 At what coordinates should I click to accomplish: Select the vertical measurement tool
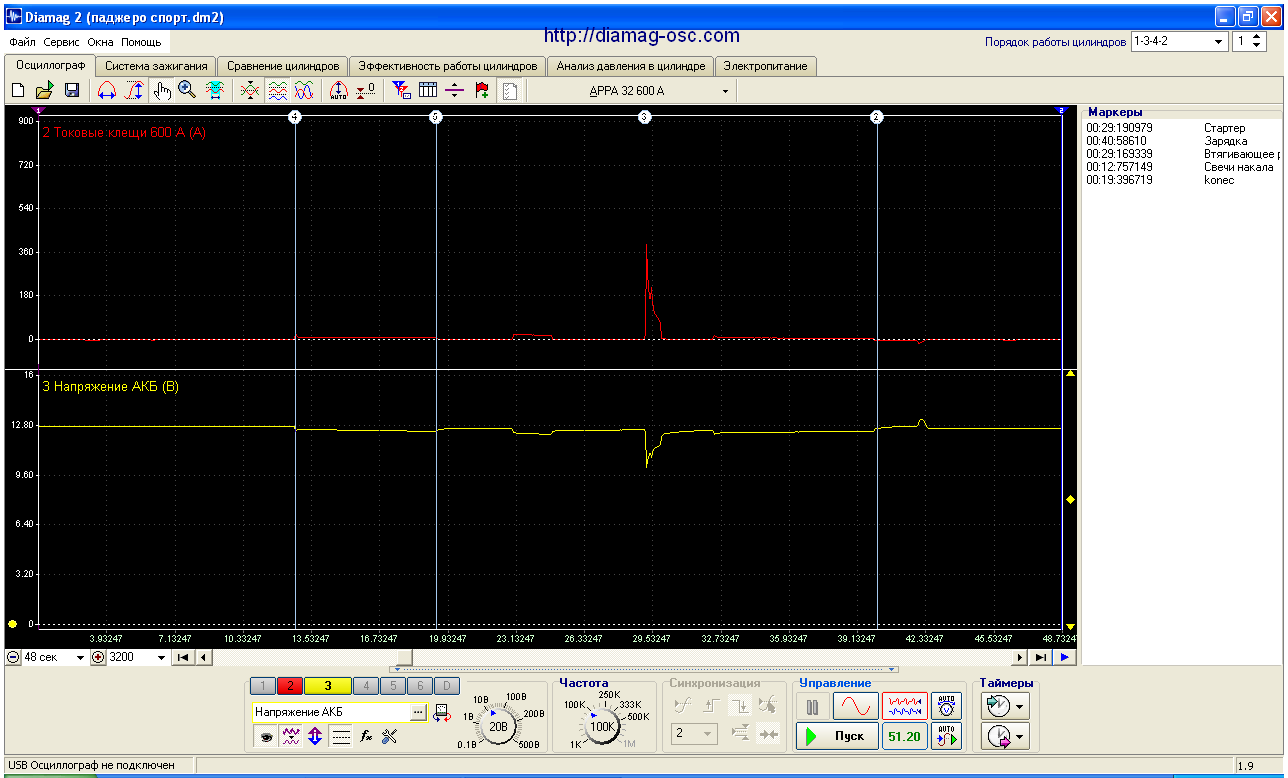pyautogui.click(x=133, y=91)
